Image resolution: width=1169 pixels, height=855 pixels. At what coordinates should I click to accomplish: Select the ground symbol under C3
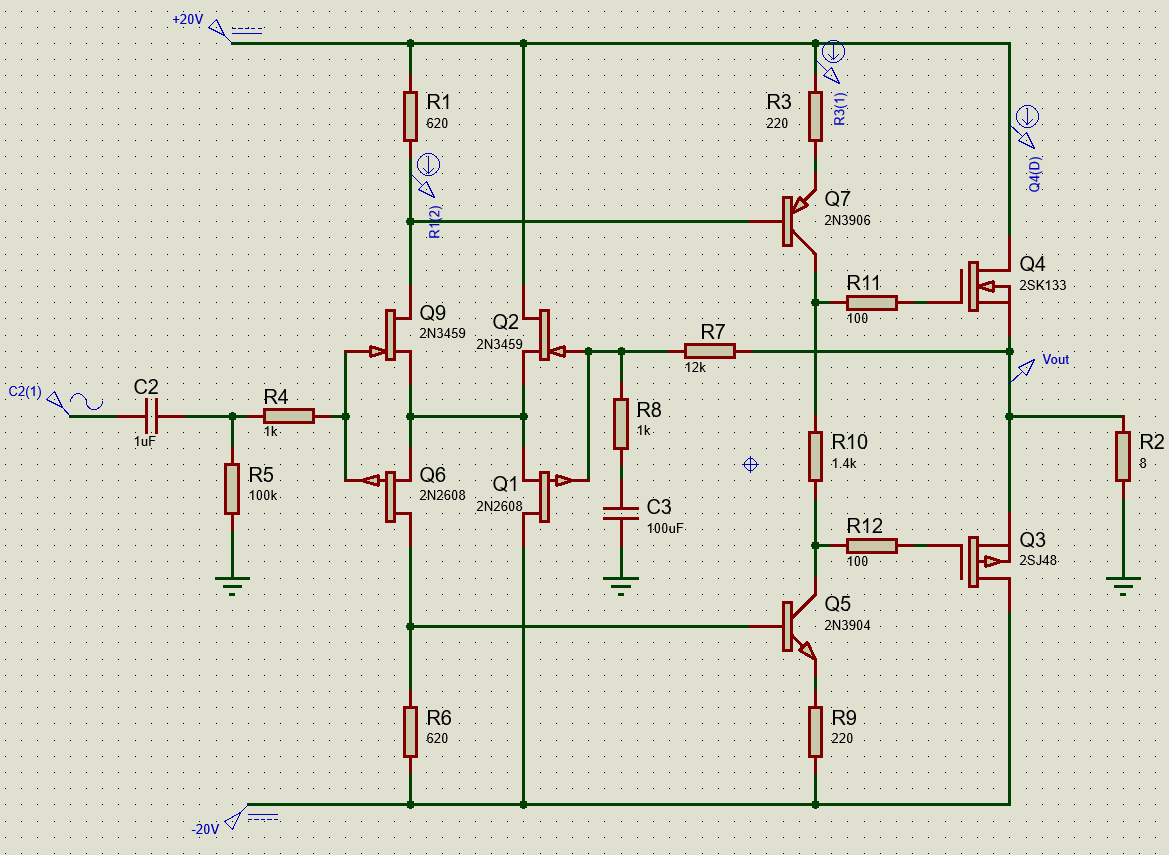[x=620, y=586]
